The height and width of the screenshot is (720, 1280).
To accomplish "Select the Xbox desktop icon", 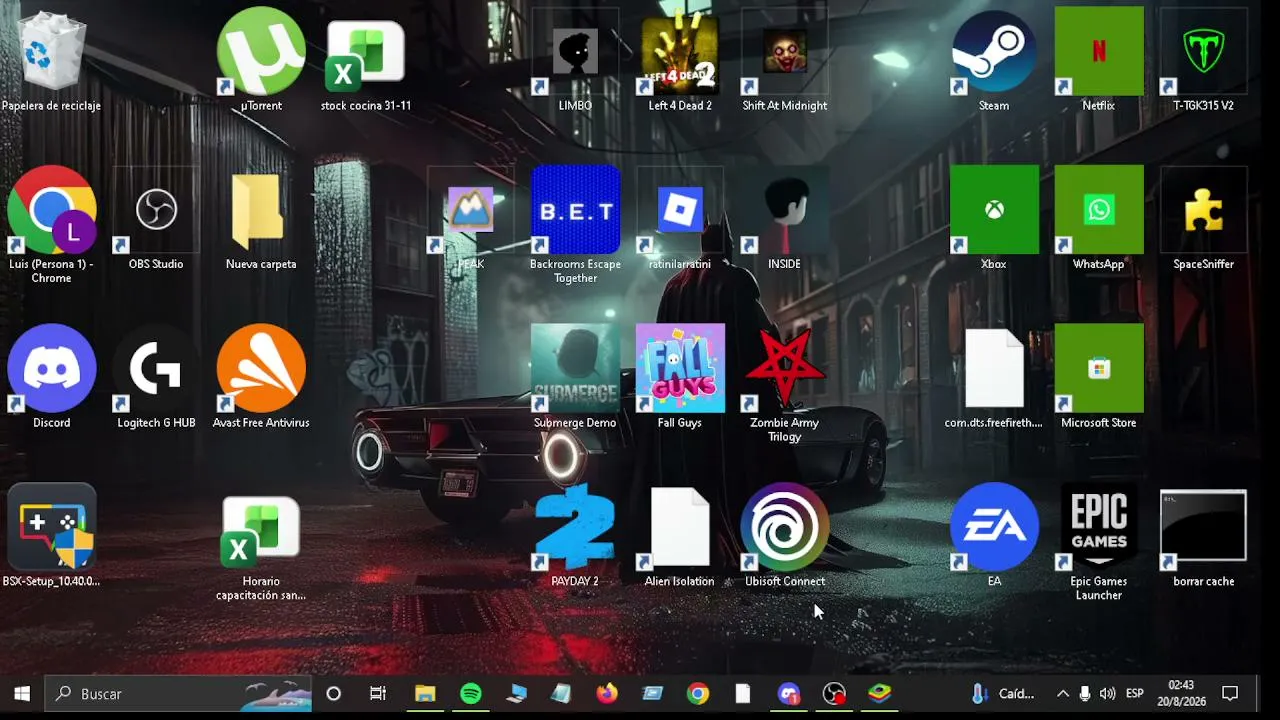I will (994, 219).
